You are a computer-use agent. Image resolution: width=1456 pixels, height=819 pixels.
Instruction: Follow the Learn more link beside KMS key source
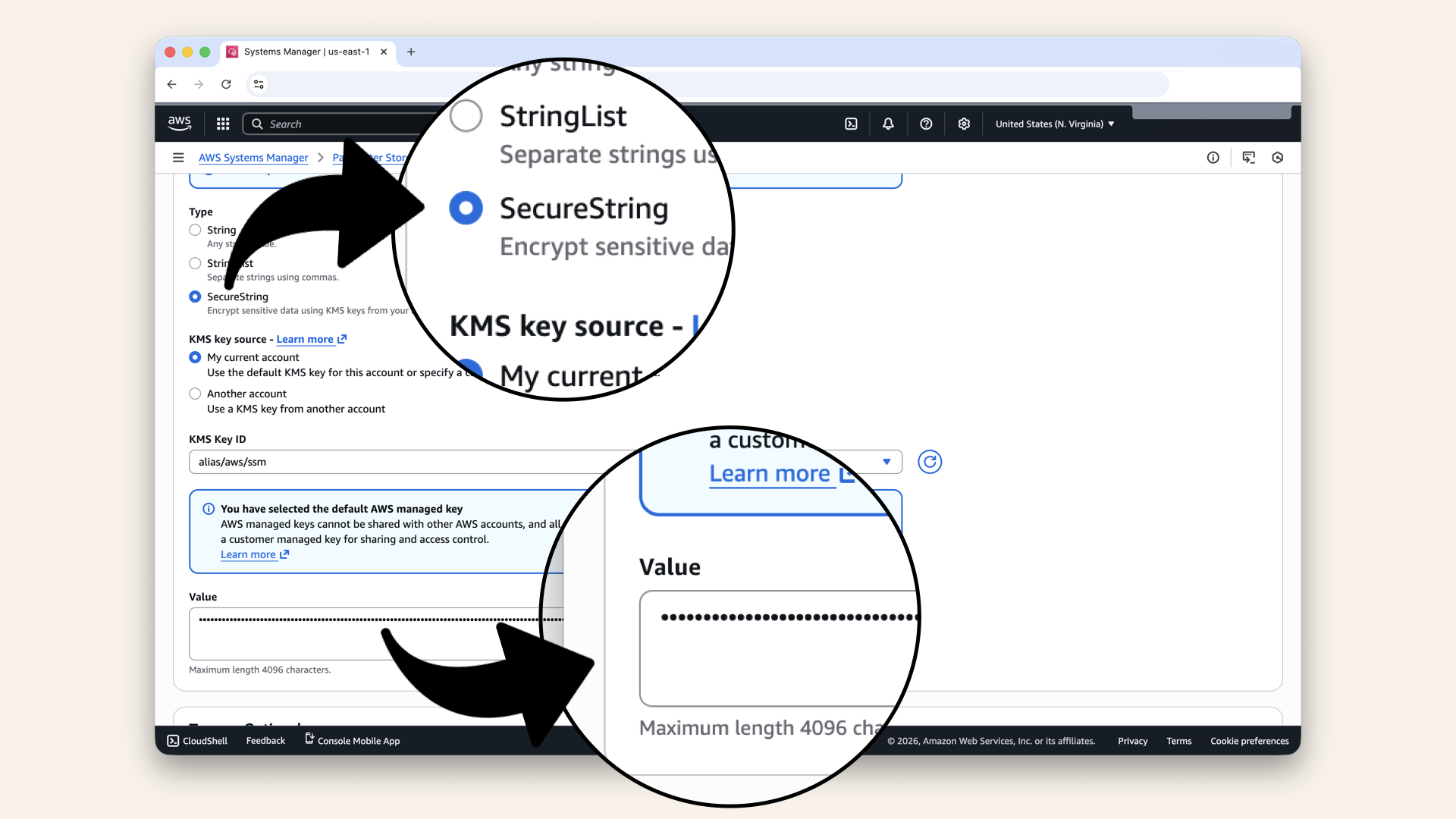pyautogui.click(x=306, y=339)
